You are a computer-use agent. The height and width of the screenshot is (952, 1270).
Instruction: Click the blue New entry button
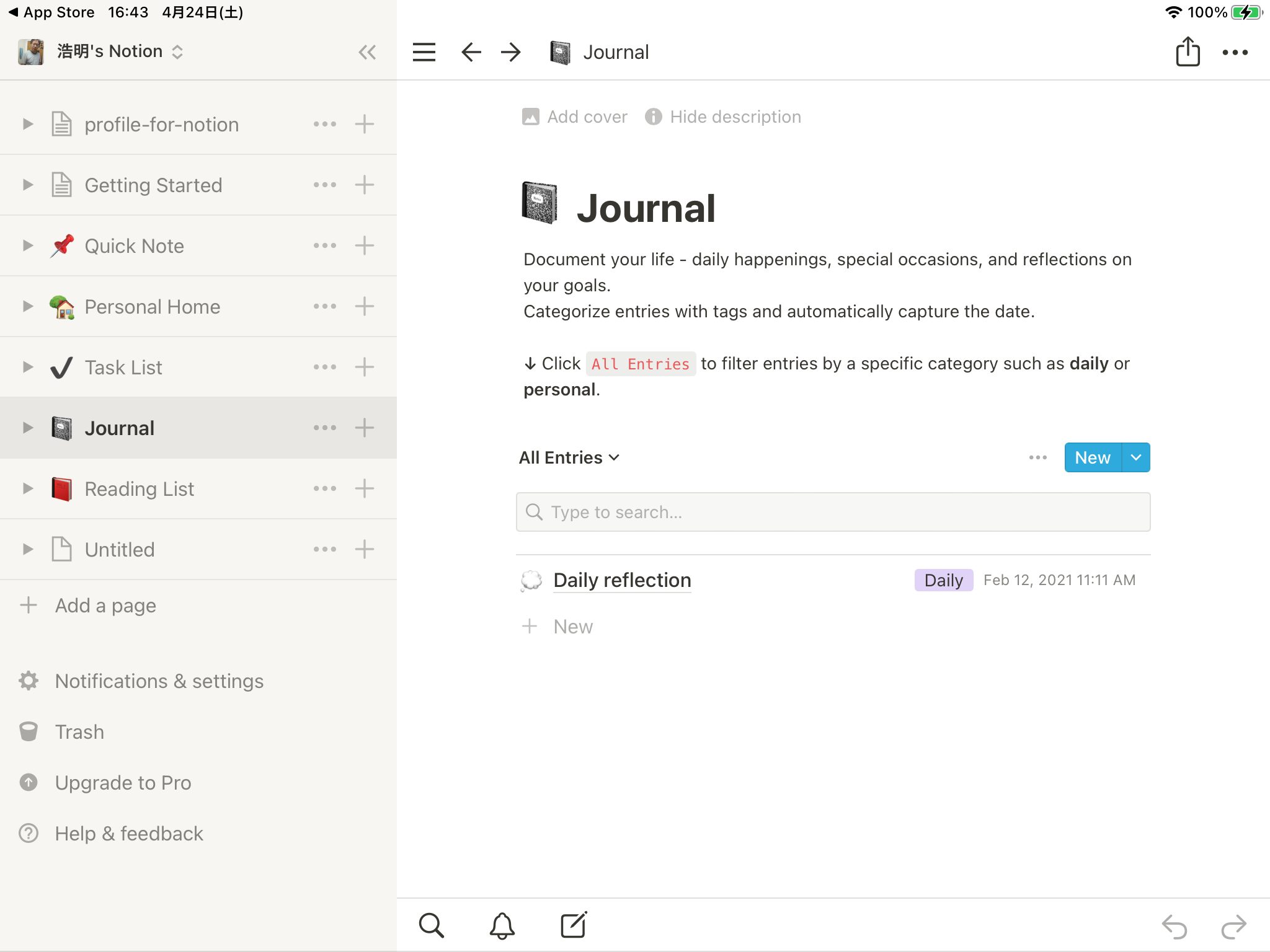(1093, 457)
